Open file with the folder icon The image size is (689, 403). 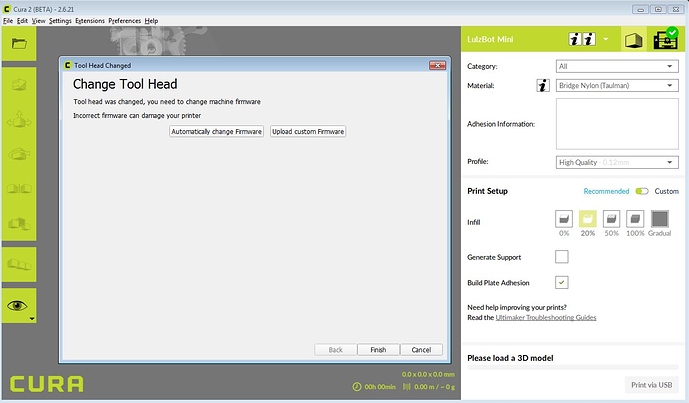(19, 44)
